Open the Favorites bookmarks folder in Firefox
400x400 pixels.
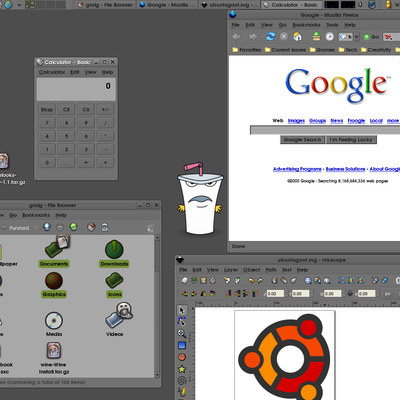pyautogui.click(x=247, y=50)
